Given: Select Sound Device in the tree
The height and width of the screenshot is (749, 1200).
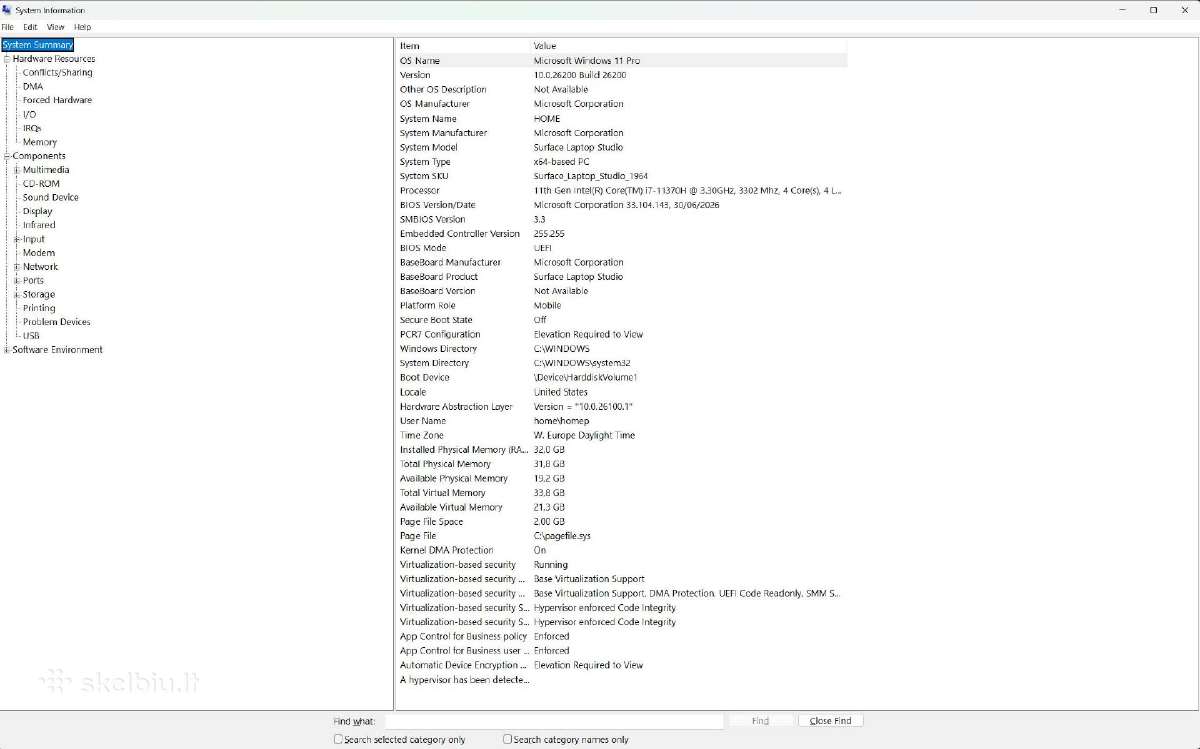Looking at the screenshot, I should 51,198.
